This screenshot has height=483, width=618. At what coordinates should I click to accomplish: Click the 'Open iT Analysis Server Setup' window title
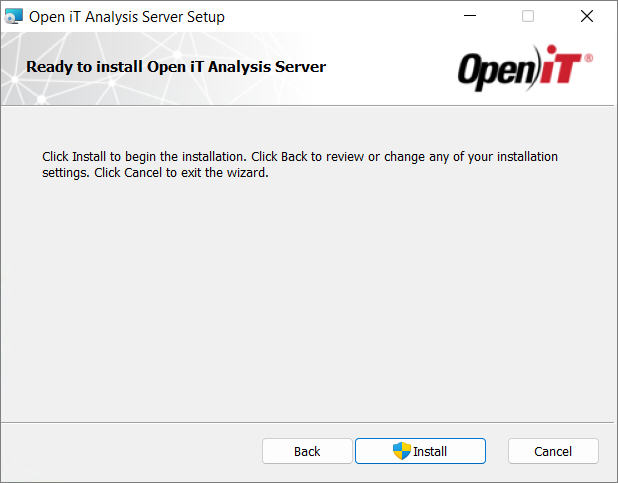[127, 17]
